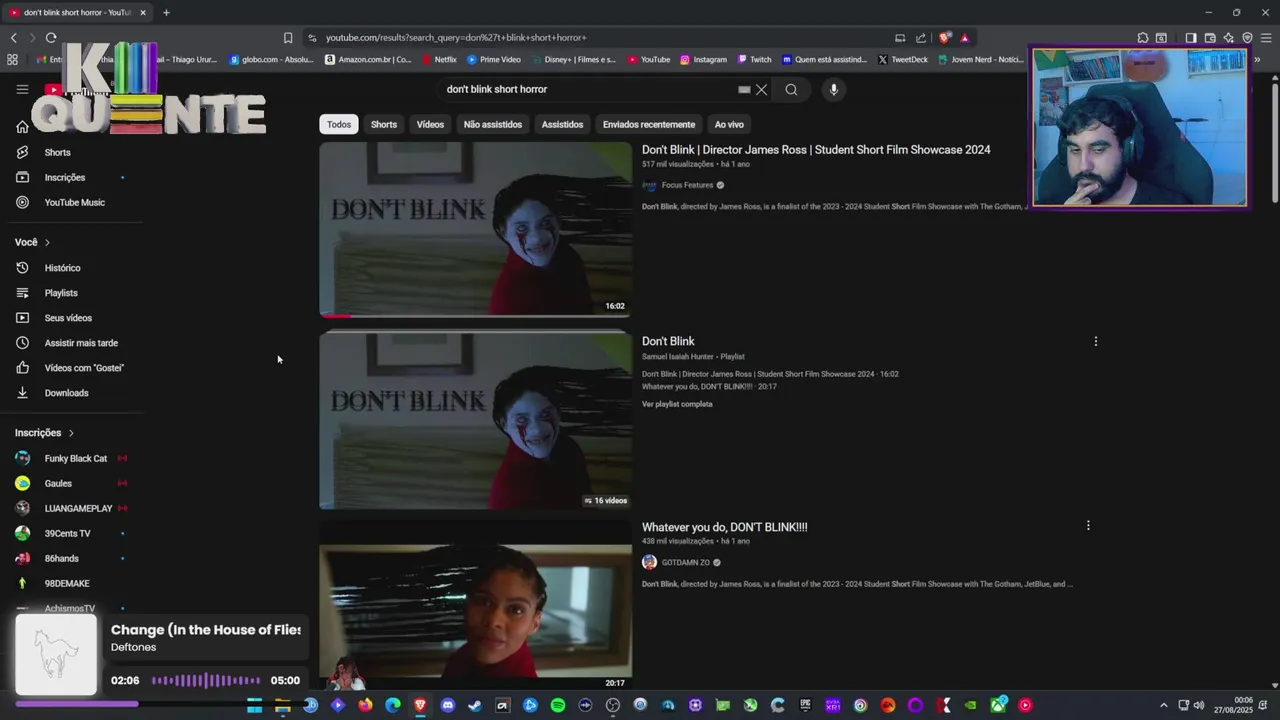Viewport: 1280px width, 720px height.
Task: Open 86hands subscription
Action: 61,558
